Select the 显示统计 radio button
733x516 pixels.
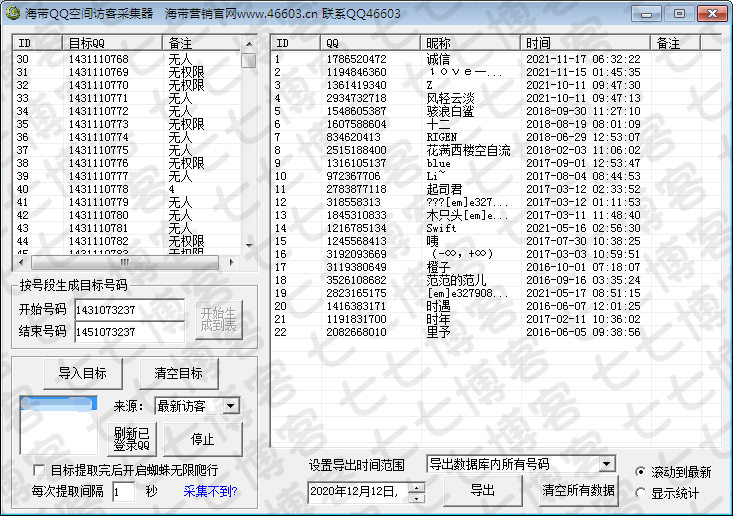click(640, 493)
